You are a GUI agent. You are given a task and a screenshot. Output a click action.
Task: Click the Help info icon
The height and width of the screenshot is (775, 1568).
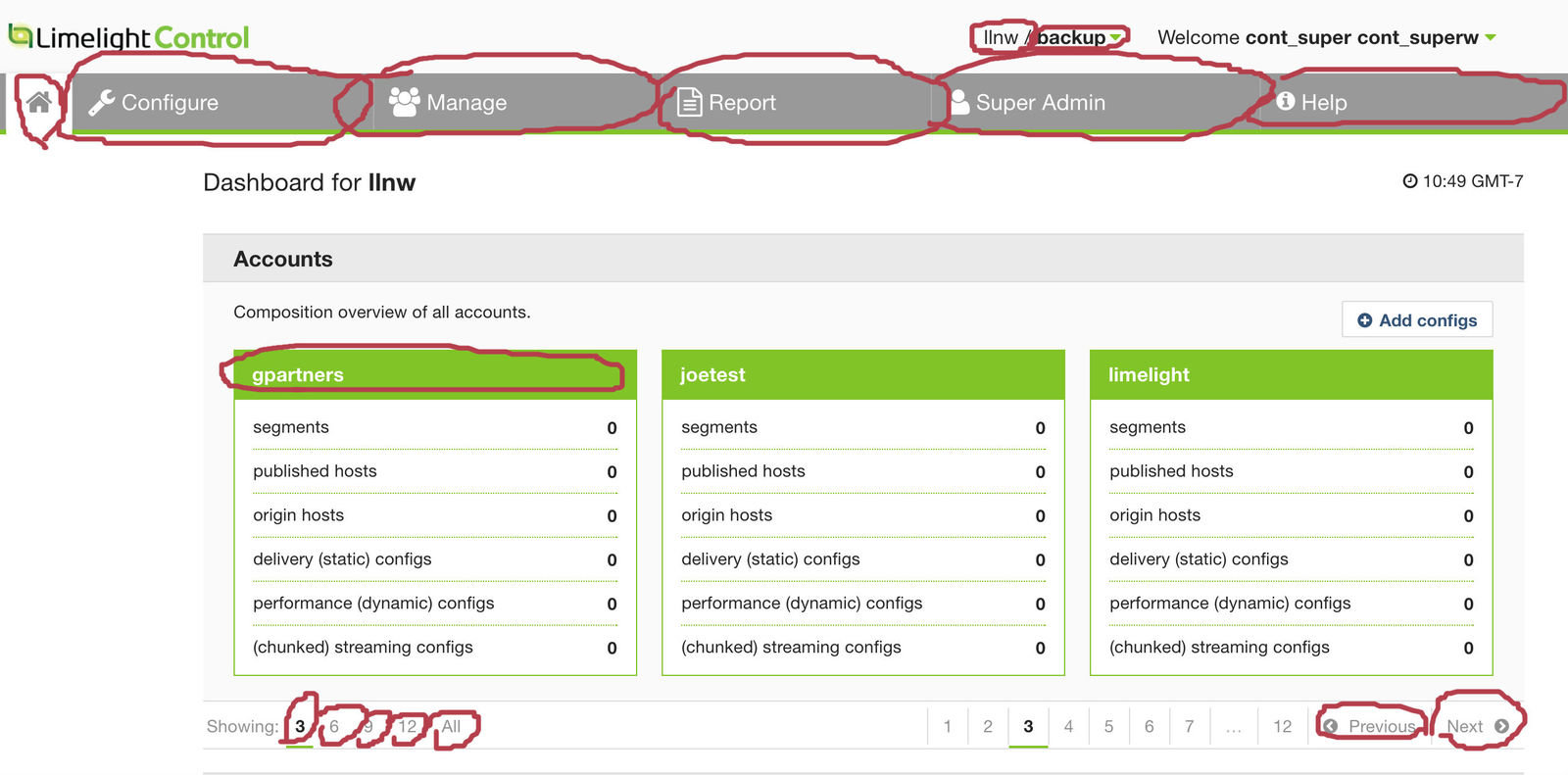pos(1286,101)
